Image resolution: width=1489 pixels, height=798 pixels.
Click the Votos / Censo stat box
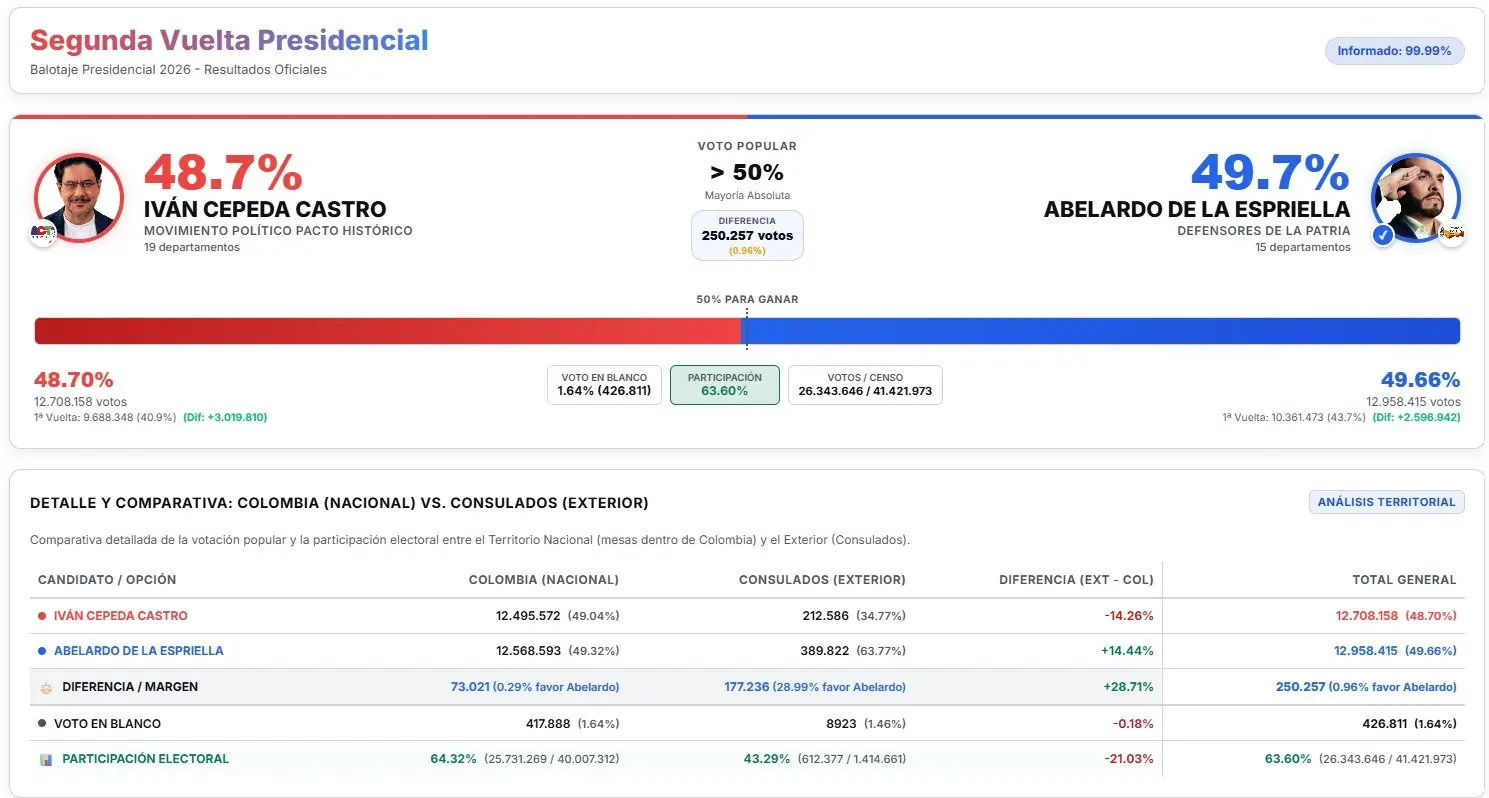[x=865, y=385]
